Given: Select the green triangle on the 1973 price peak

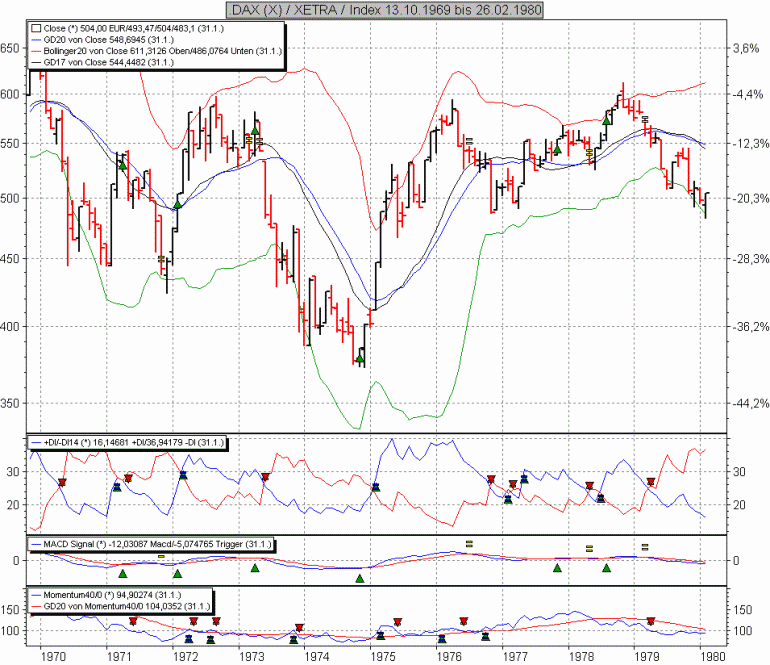Looking at the screenshot, I should (255, 131).
